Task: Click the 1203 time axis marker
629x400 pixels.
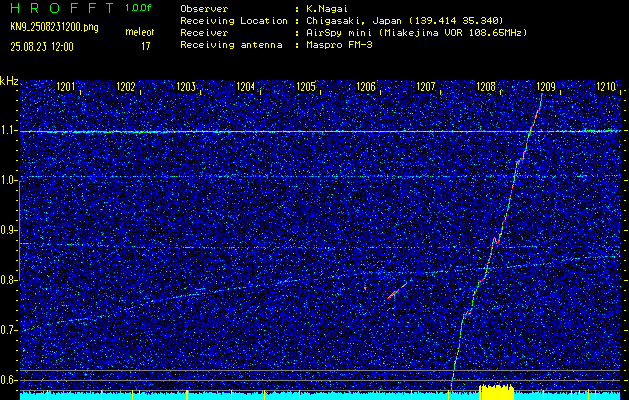Action: (x=186, y=86)
